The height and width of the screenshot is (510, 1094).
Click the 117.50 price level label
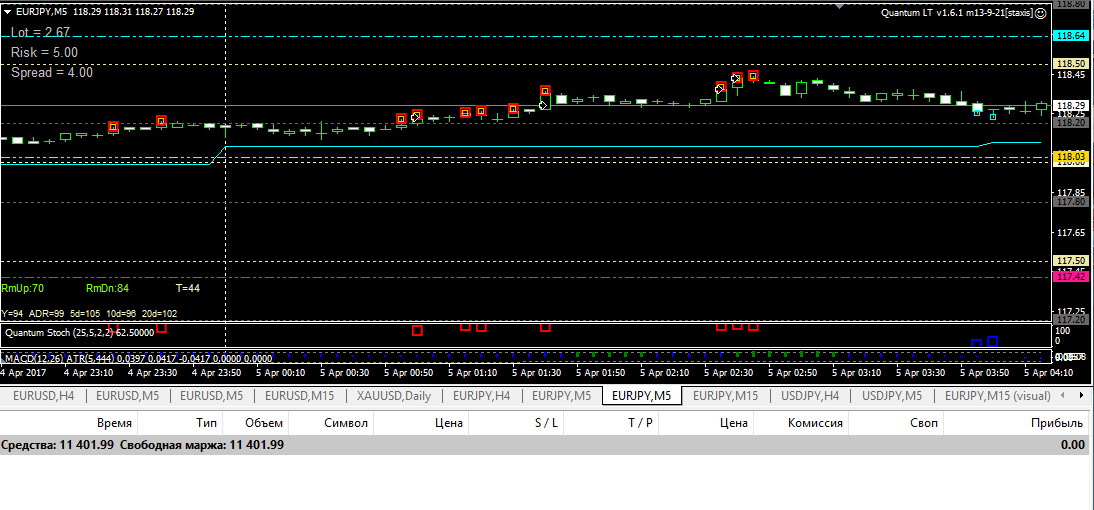(x=1071, y=260)
